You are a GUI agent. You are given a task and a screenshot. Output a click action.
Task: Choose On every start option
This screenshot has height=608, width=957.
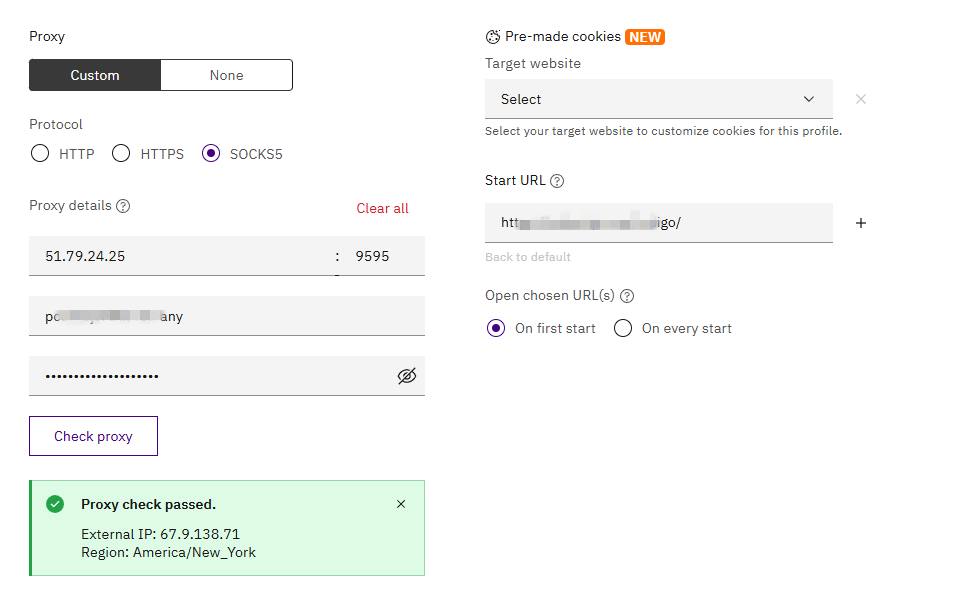click(623, 328)
